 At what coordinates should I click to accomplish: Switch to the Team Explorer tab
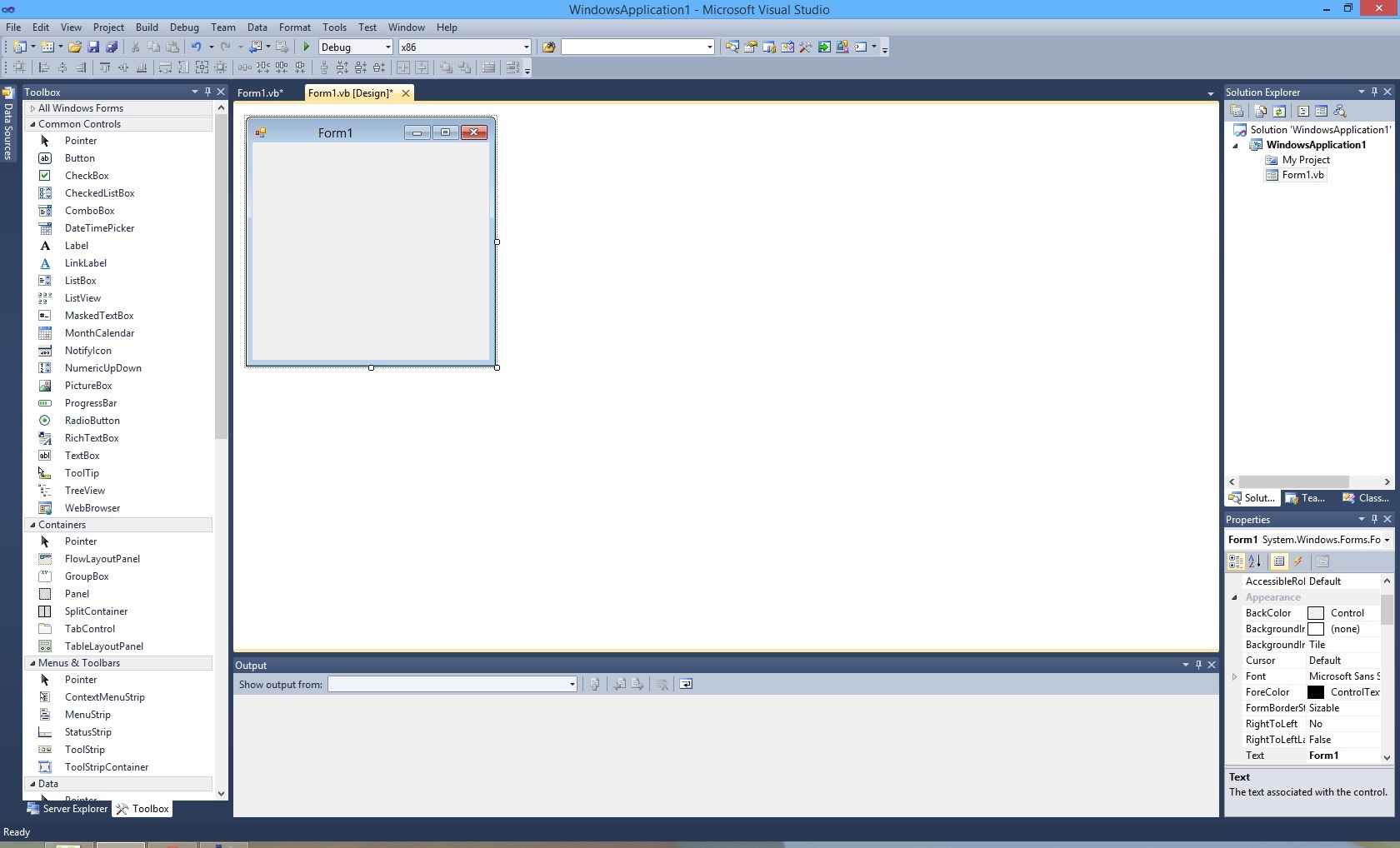1305,498
